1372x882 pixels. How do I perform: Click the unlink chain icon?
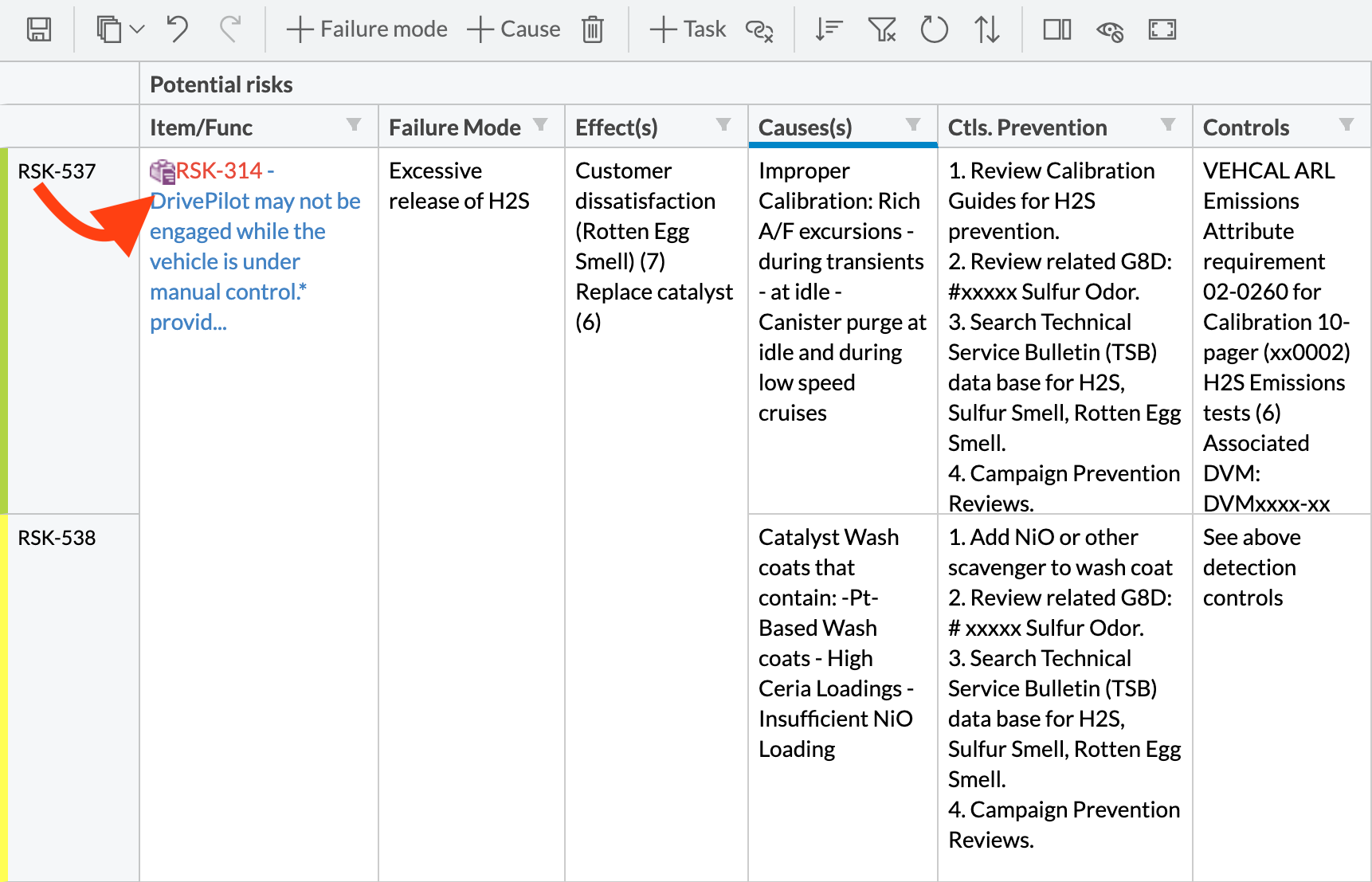pyautogui.click(x=759, y=30)
